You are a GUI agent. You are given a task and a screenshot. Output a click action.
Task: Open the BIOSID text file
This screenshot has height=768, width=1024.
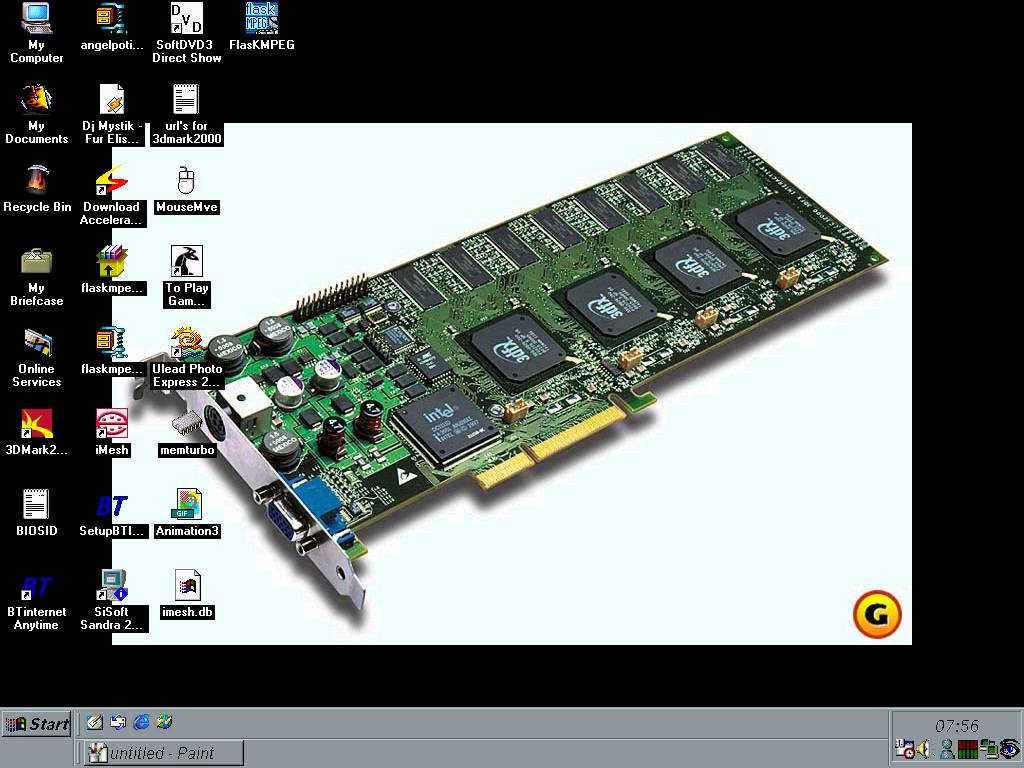tap(36, 505)
